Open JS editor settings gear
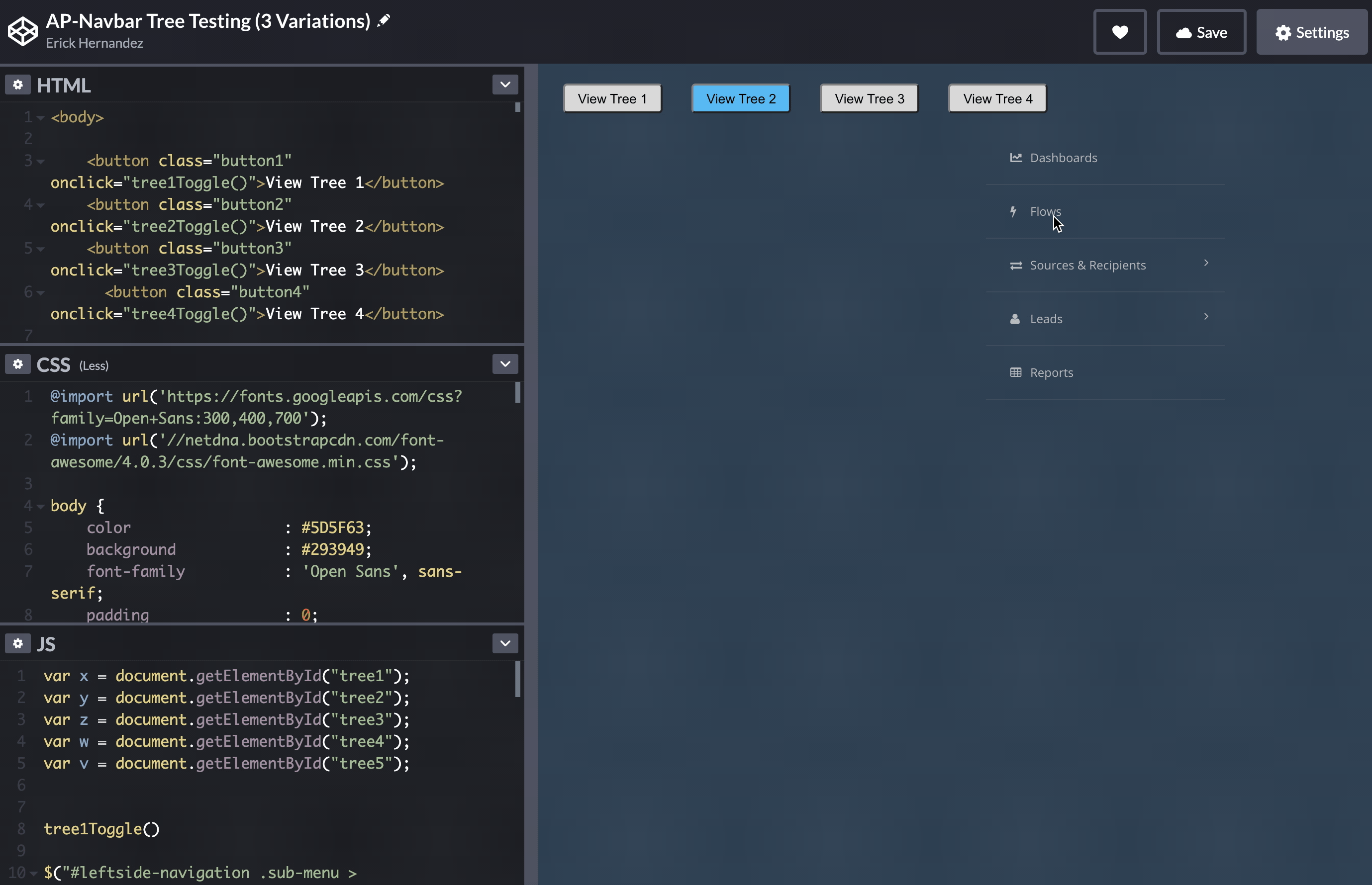Viewport: 1372px width, 885px height. [18, 644]
